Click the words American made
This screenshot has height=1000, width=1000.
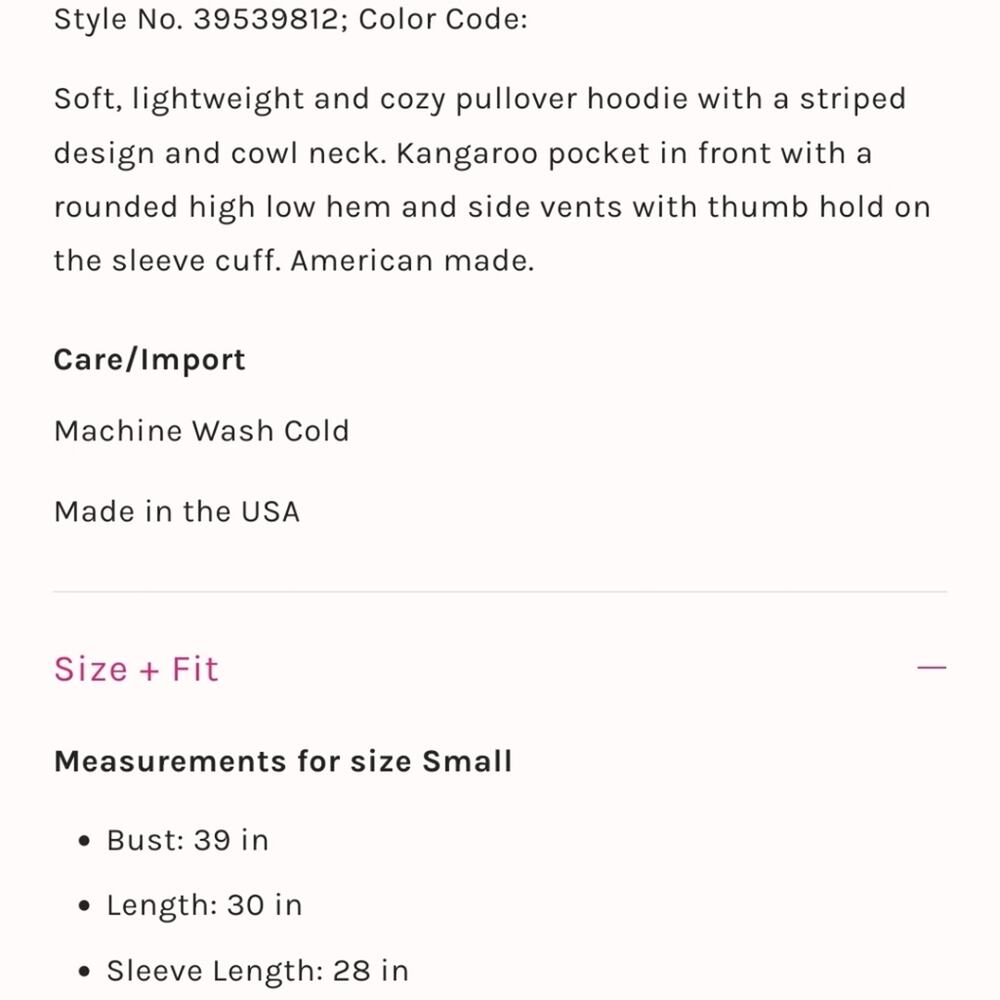click(x=412, y=261)
